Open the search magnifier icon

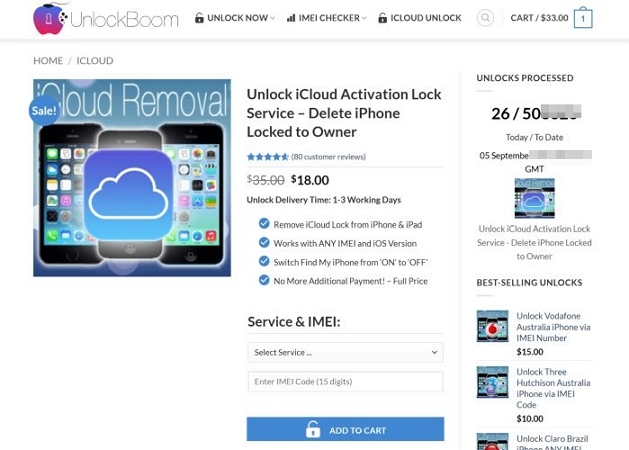485,18
